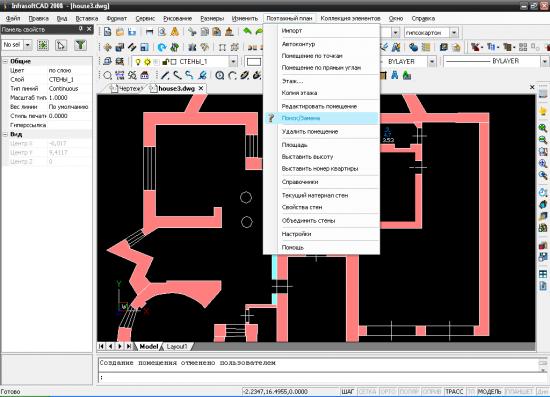550x397 pixels.
Task: Choose Помещение по точкам from the menu
Action: [x=312, y=56]
